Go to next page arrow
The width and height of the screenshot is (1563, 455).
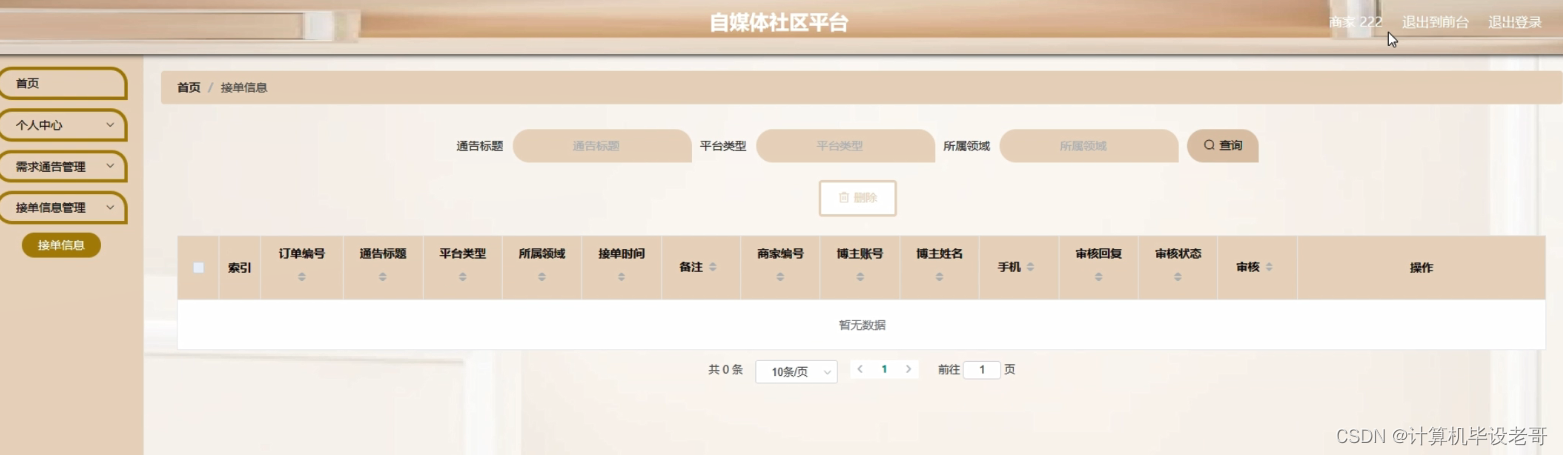[908, 369]
